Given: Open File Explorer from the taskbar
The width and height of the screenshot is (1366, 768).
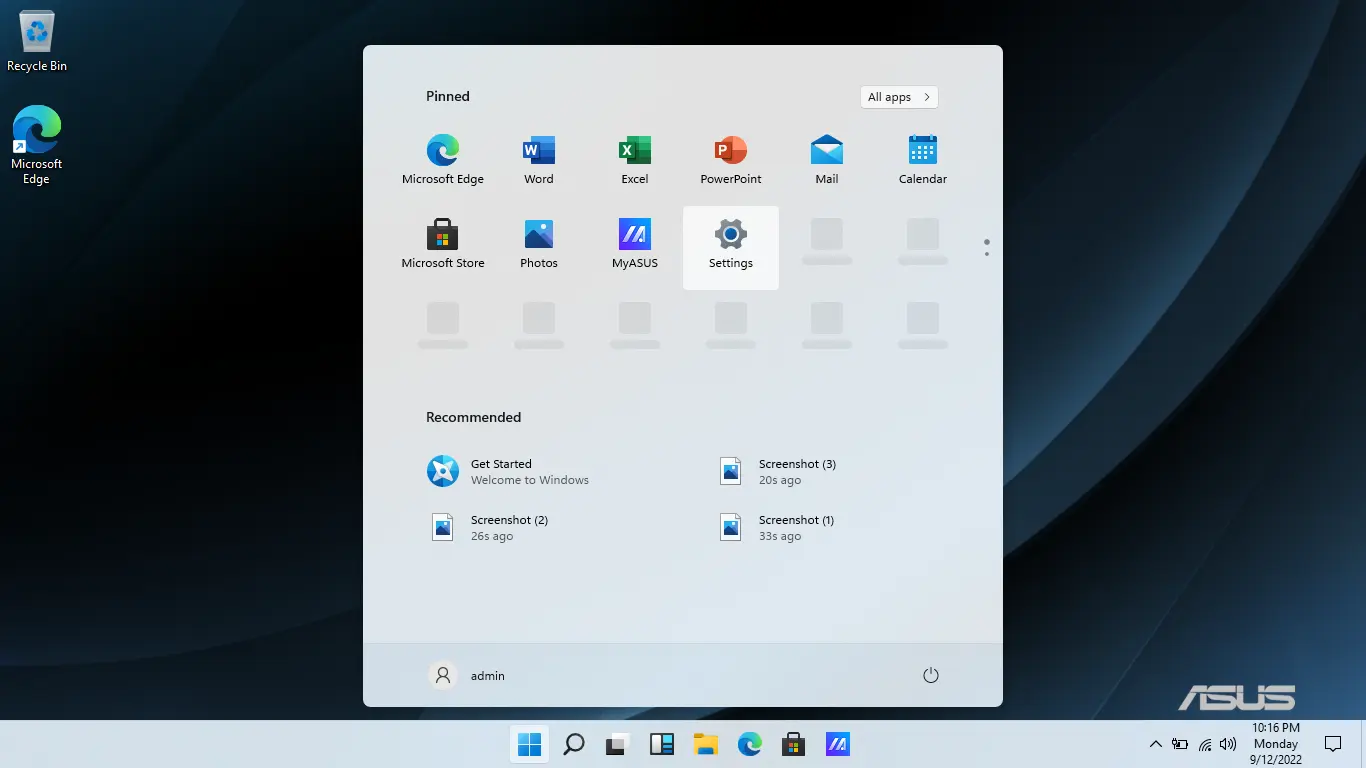Looking at the screenshot, I should 706,744.
